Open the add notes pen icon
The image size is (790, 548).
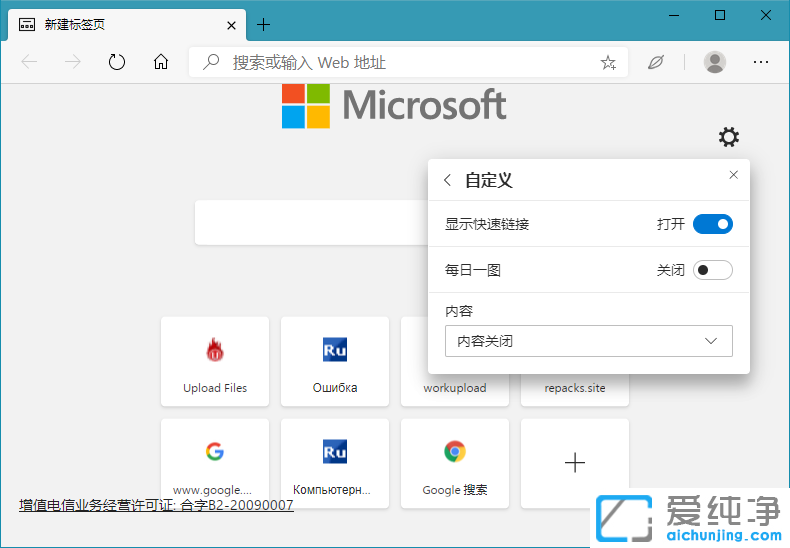point(655,62)
